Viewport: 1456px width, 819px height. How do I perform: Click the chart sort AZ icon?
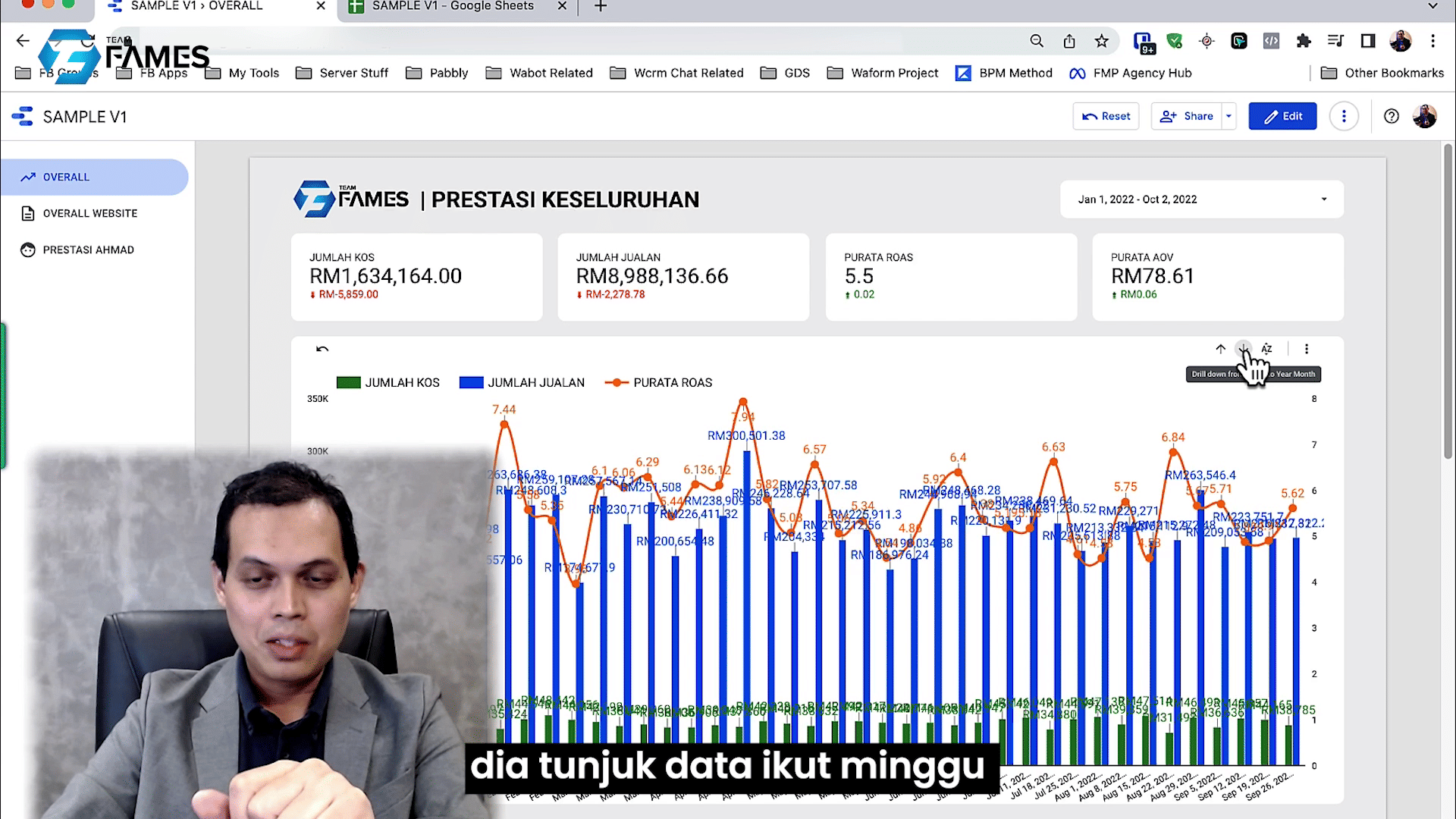pos(1266,349)
